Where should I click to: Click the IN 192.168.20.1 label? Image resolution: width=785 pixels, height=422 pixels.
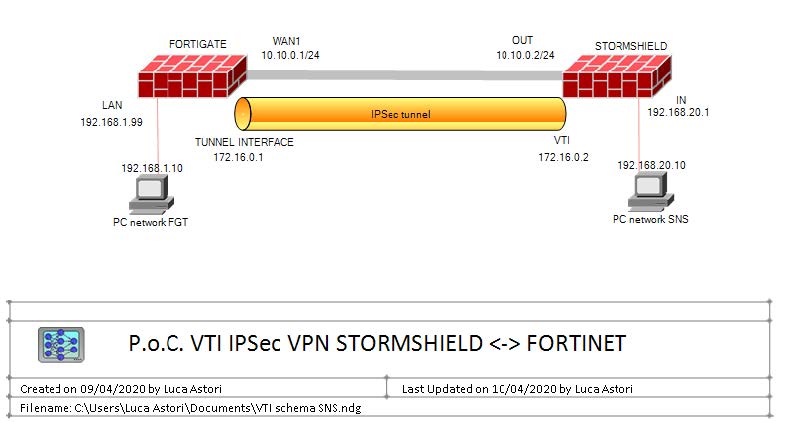point(678,106)
